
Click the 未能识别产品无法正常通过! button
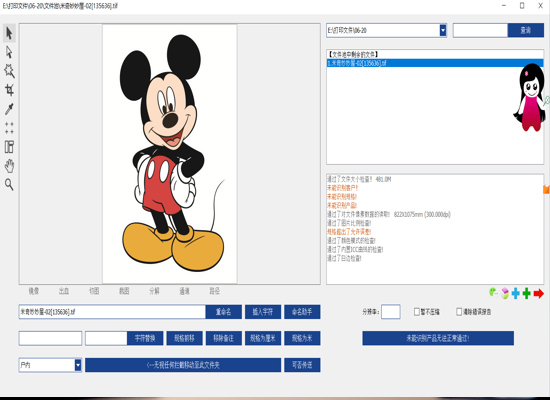[438, 338]
